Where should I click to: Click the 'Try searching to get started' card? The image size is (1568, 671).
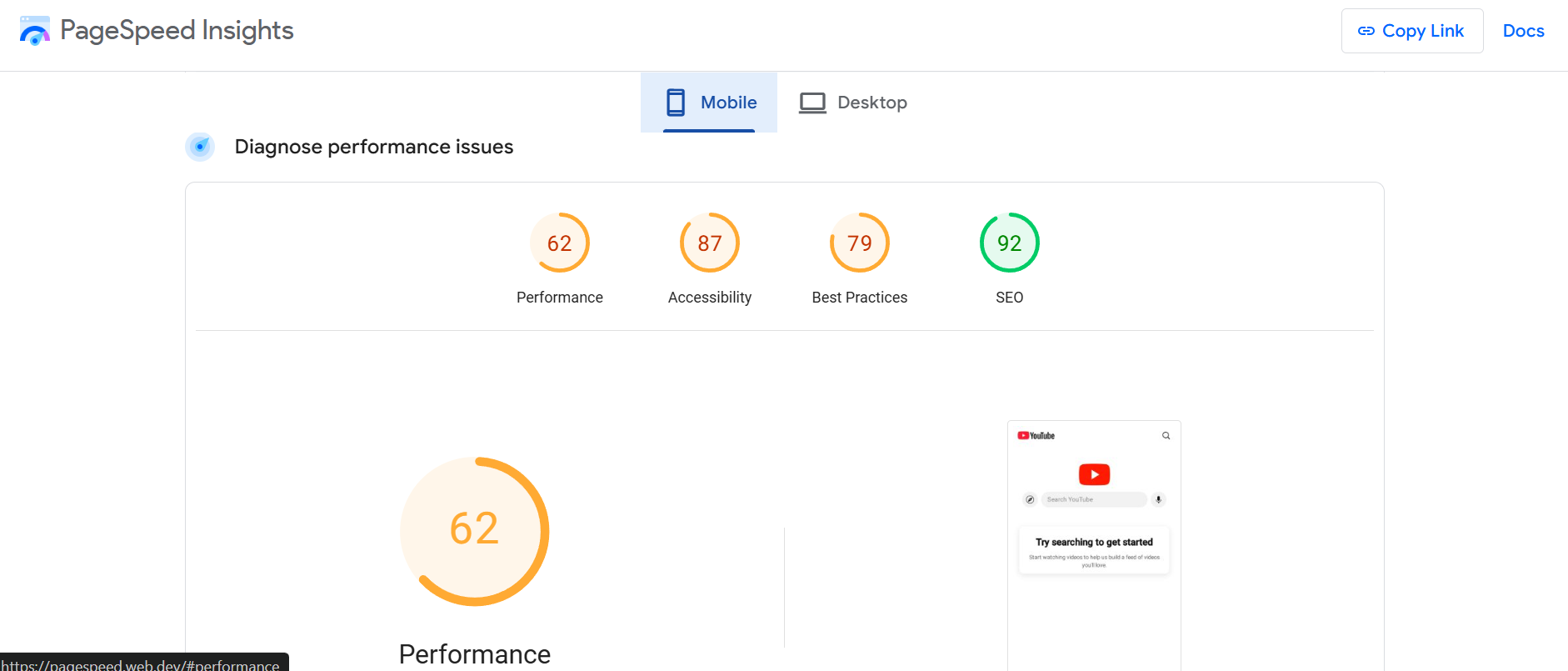(x=1094, y=550)
